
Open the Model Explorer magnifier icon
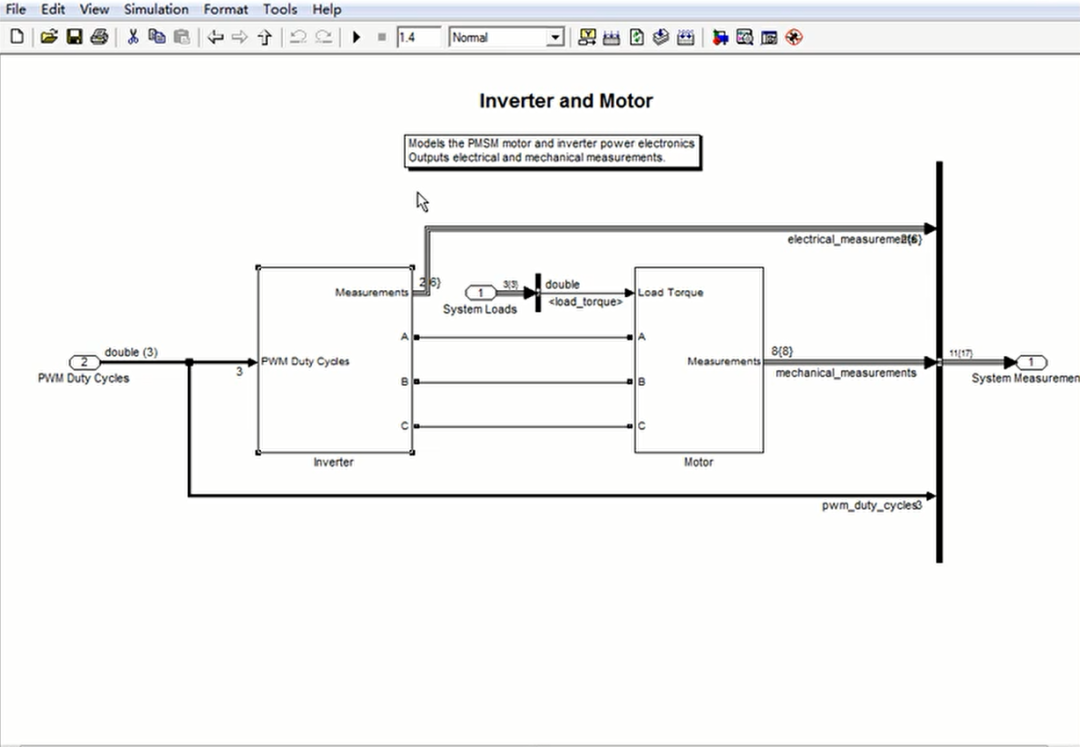[745, 37]
